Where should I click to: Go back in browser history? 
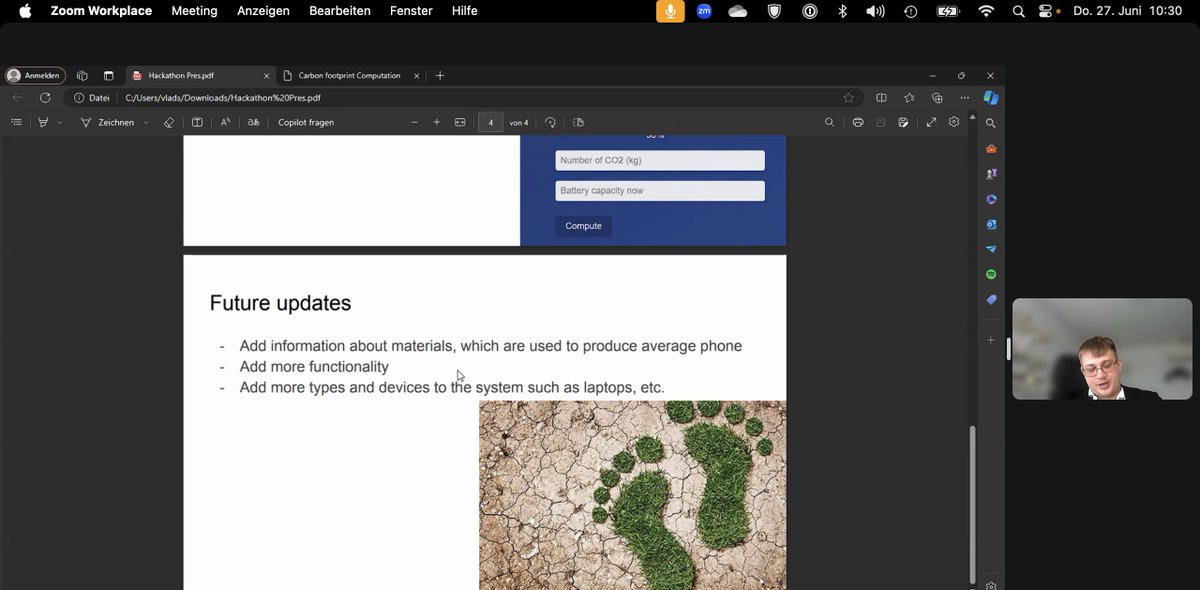(17, 98)
